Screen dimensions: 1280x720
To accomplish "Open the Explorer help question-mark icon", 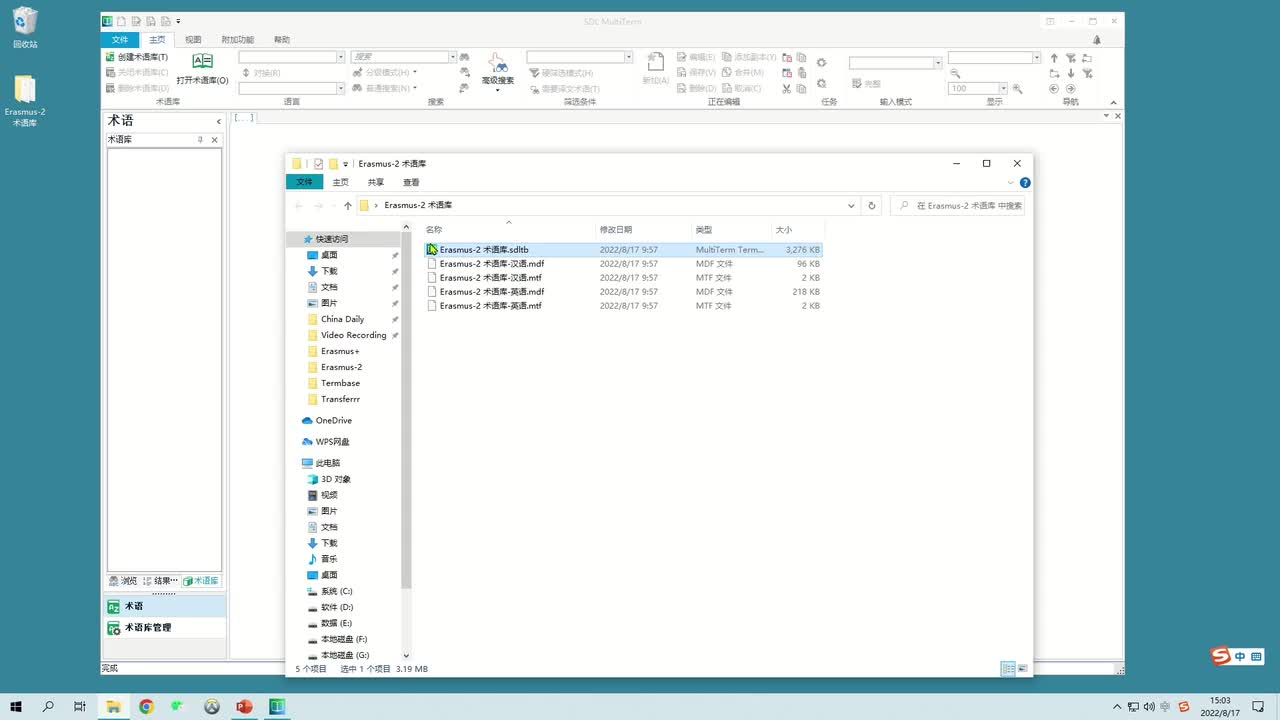I will click(1025, 183).
